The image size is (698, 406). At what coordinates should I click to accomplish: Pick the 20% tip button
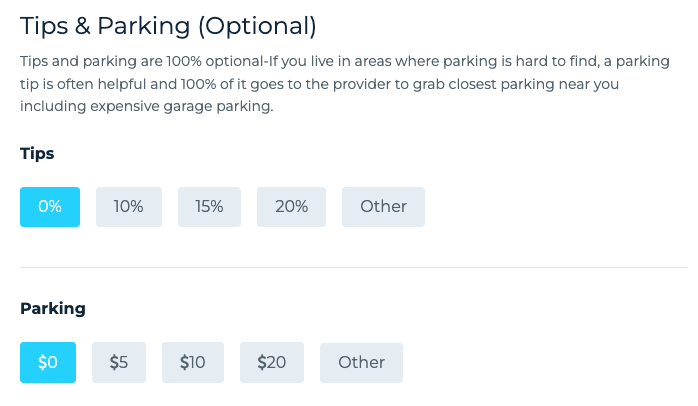coord(292,207)
